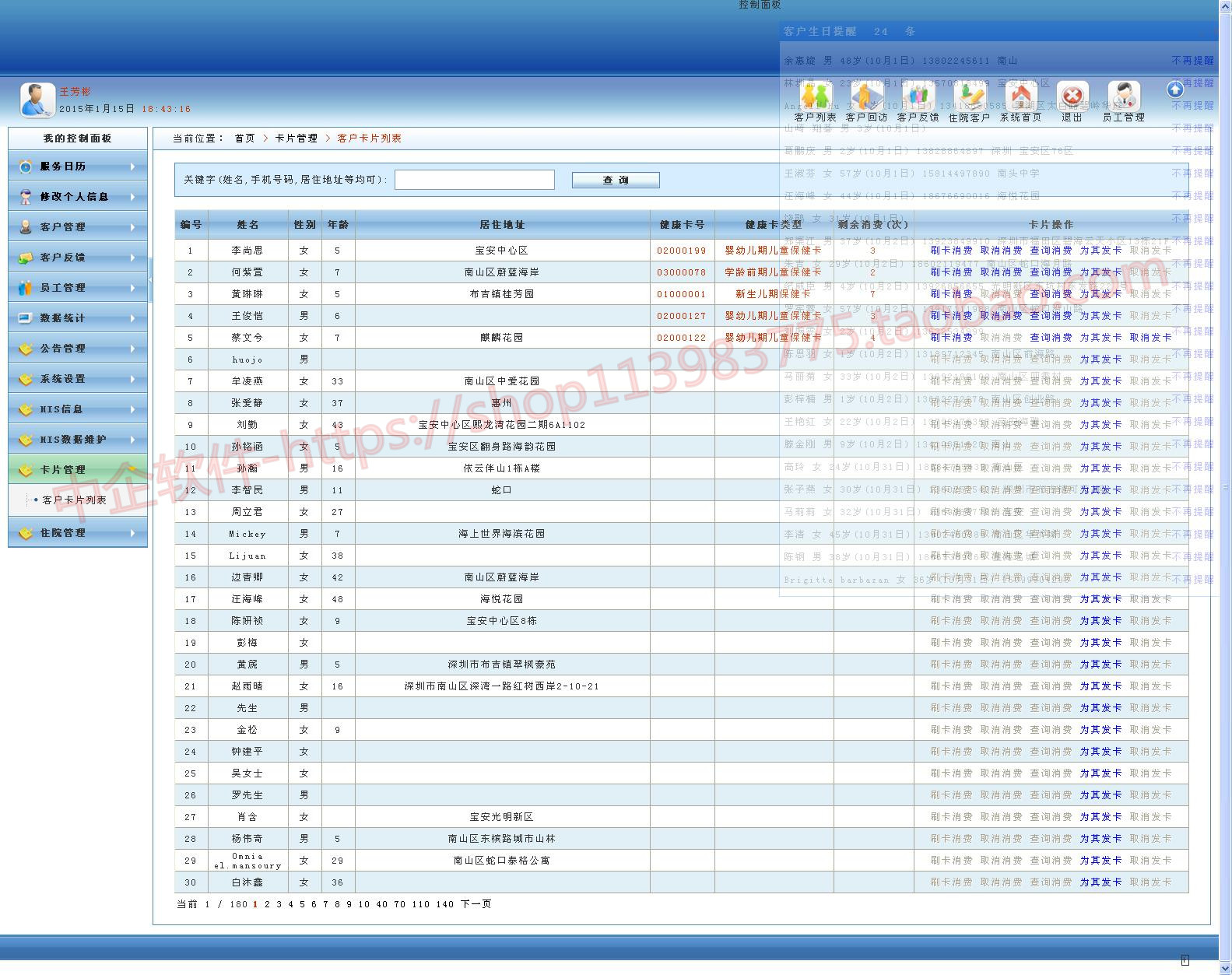
Task: Click the icon beside 客户反馈 in sidebar
Action: [x=26, y=258]
